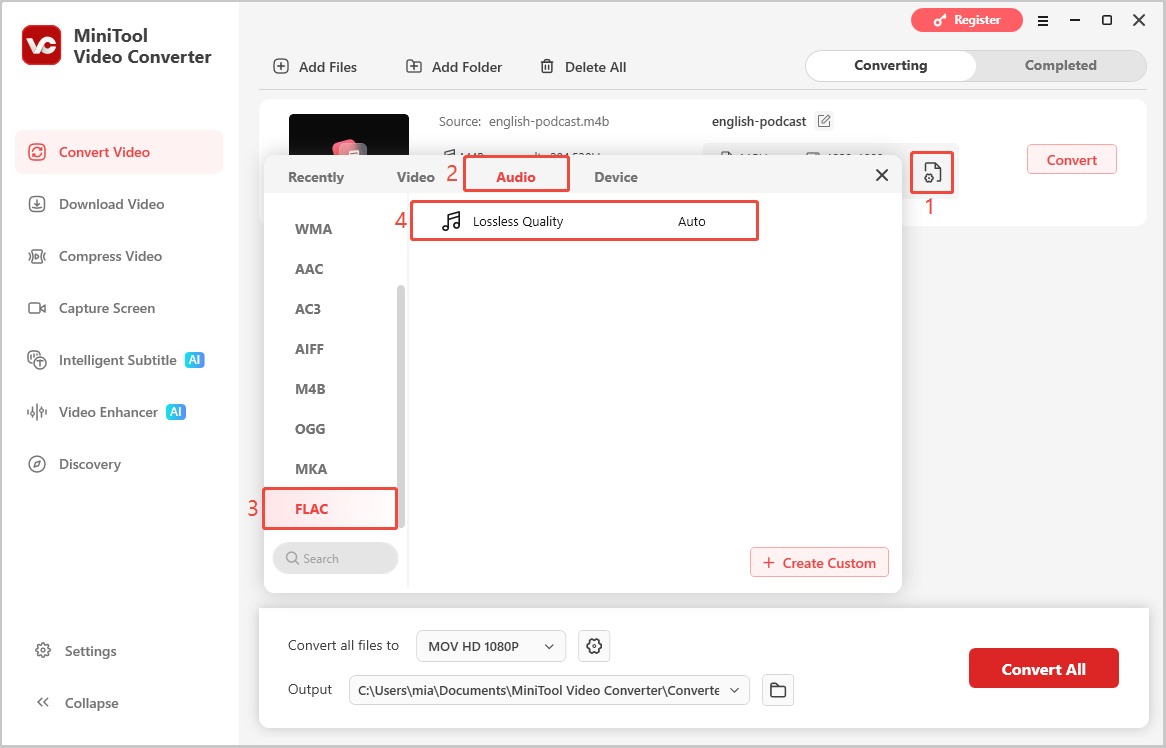The height and width of the screenshot is (748, 1166).
Task: Collapse the sidebar
Action: [x=77, y=703]
